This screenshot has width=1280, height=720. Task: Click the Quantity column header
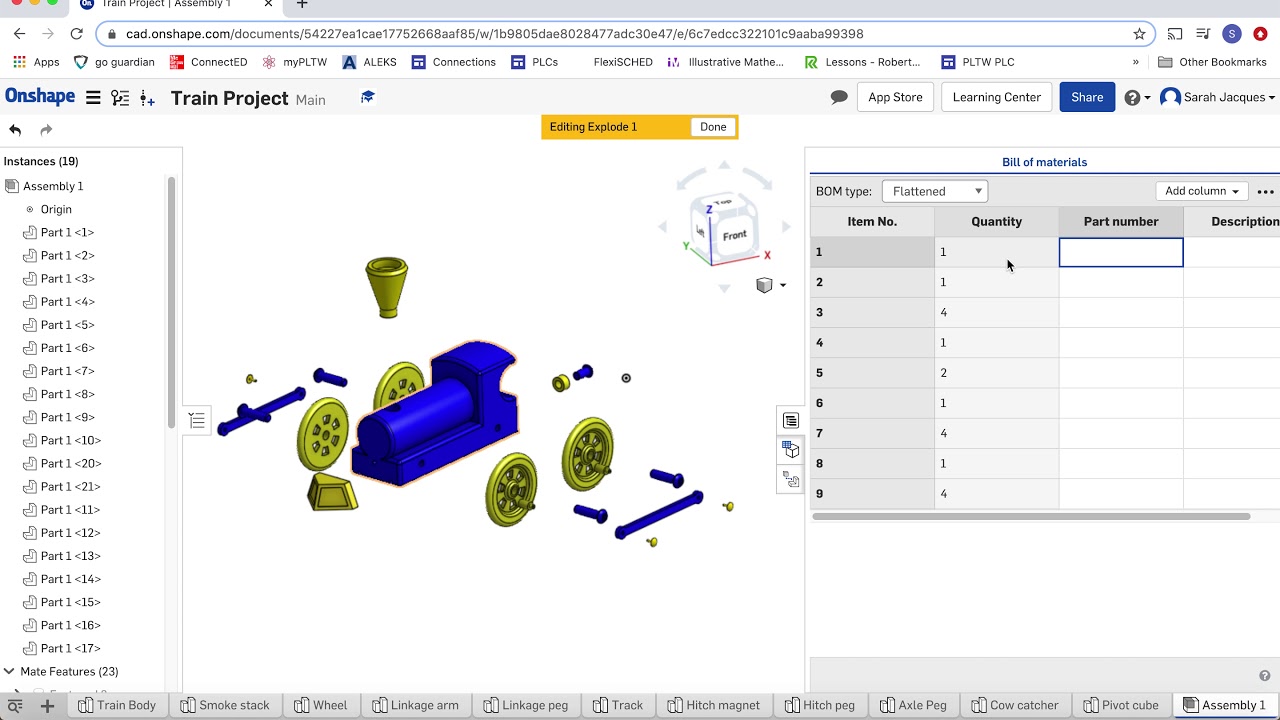pos(996,222)
